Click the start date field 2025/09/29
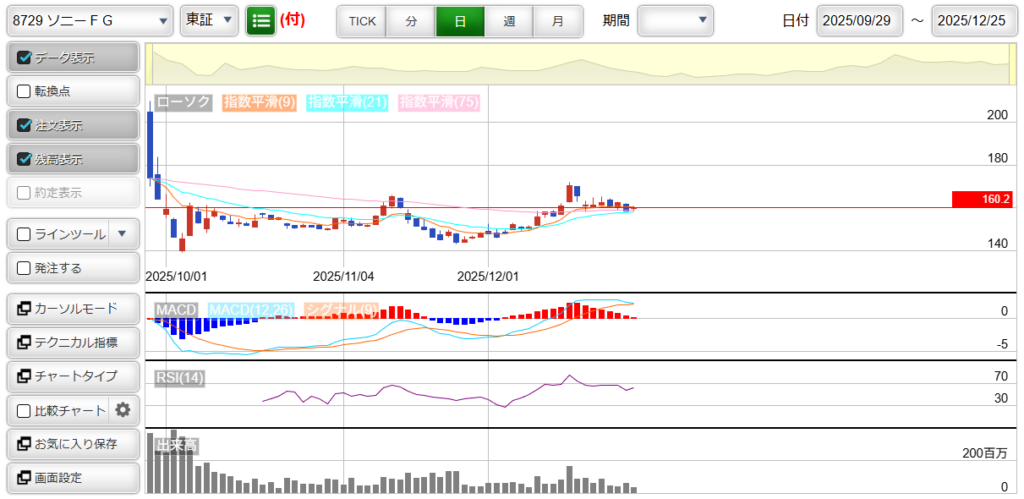Viewport: 1024px width, 499px height. (x=859, y=21)
